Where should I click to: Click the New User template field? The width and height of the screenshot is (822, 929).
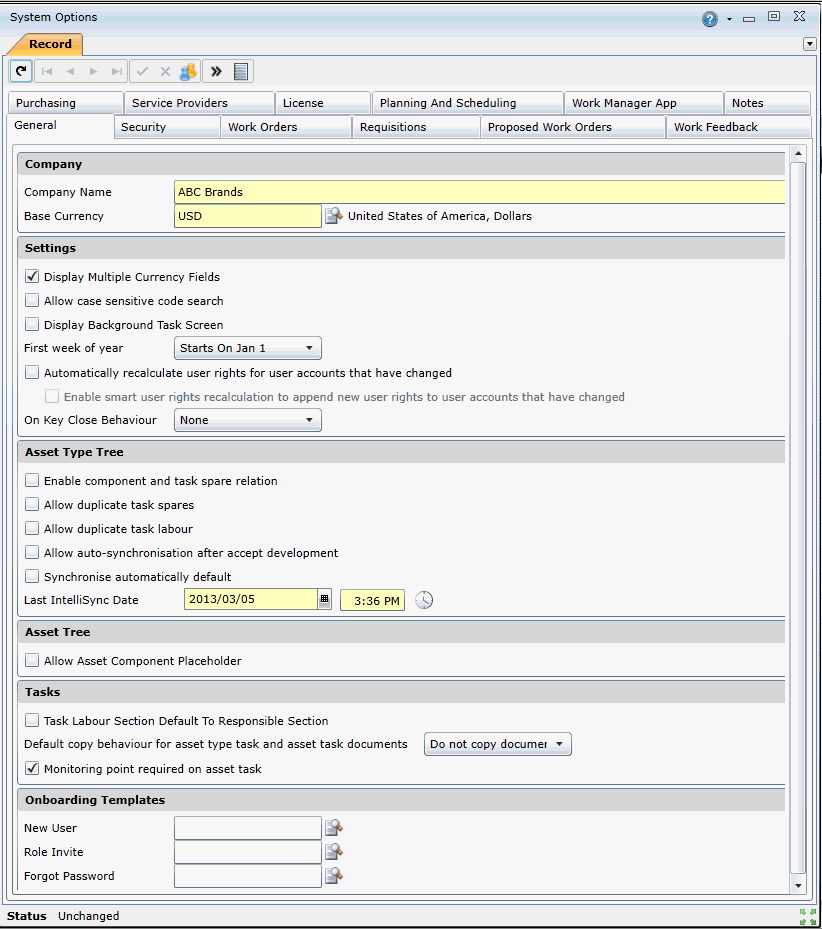[x=248, y=828]
